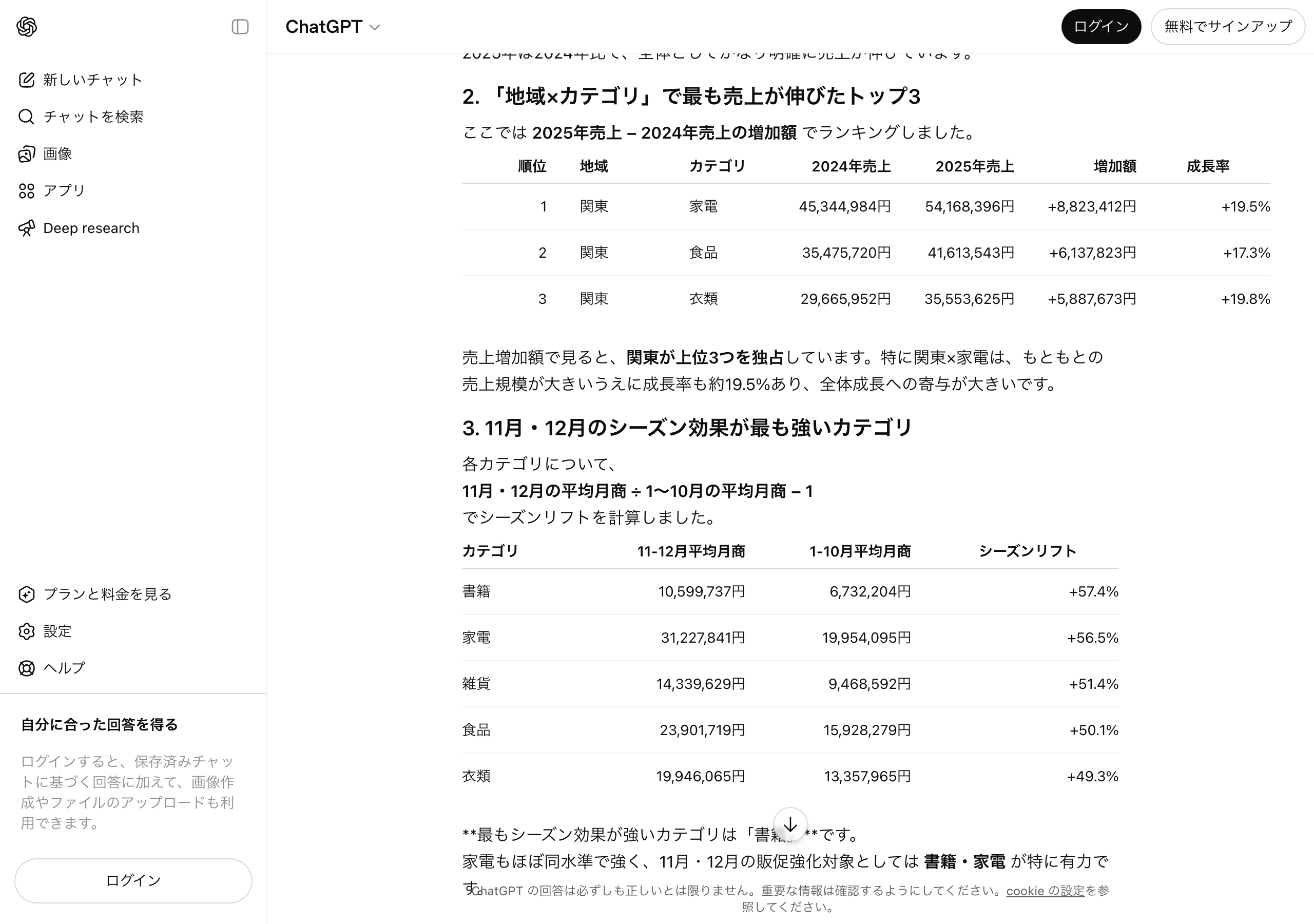
Task: Click the 35,553,625円 cell
Action: 969,299
